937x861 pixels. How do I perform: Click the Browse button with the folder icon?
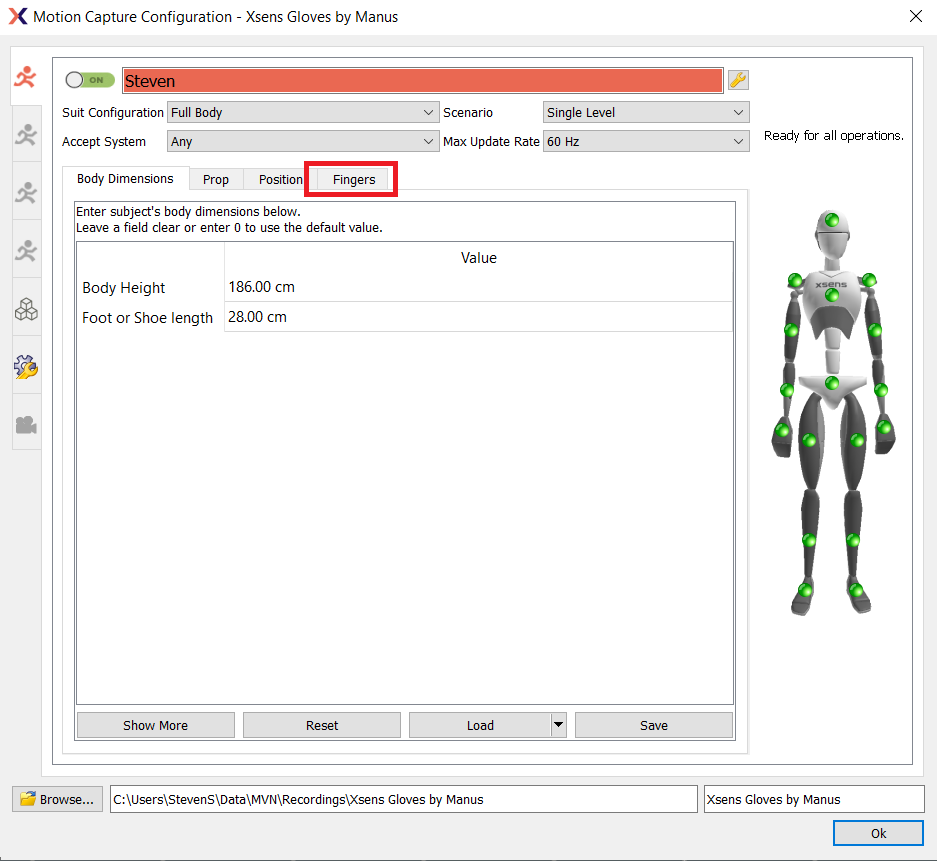coord(58,799)
